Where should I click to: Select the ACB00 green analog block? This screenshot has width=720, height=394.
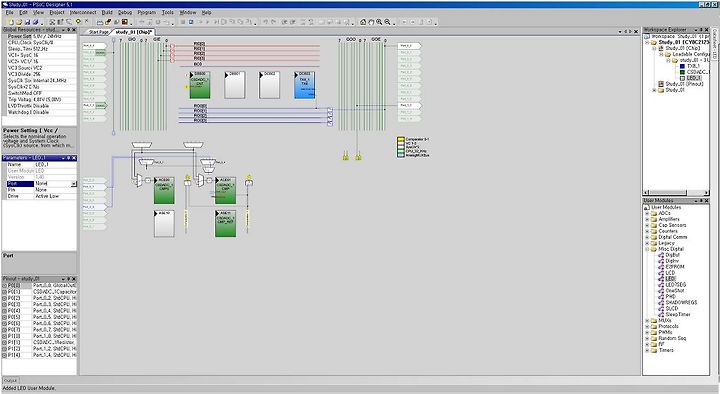click(x=164, y=191)
